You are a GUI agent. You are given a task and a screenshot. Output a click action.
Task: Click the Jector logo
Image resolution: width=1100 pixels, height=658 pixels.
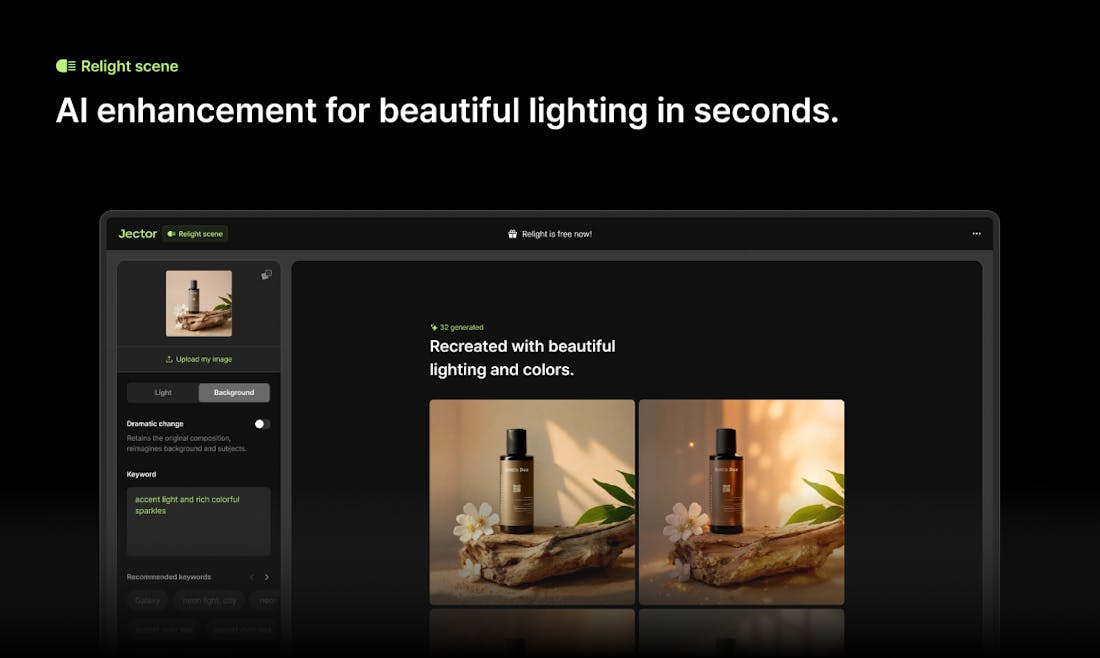pos(138,234)
